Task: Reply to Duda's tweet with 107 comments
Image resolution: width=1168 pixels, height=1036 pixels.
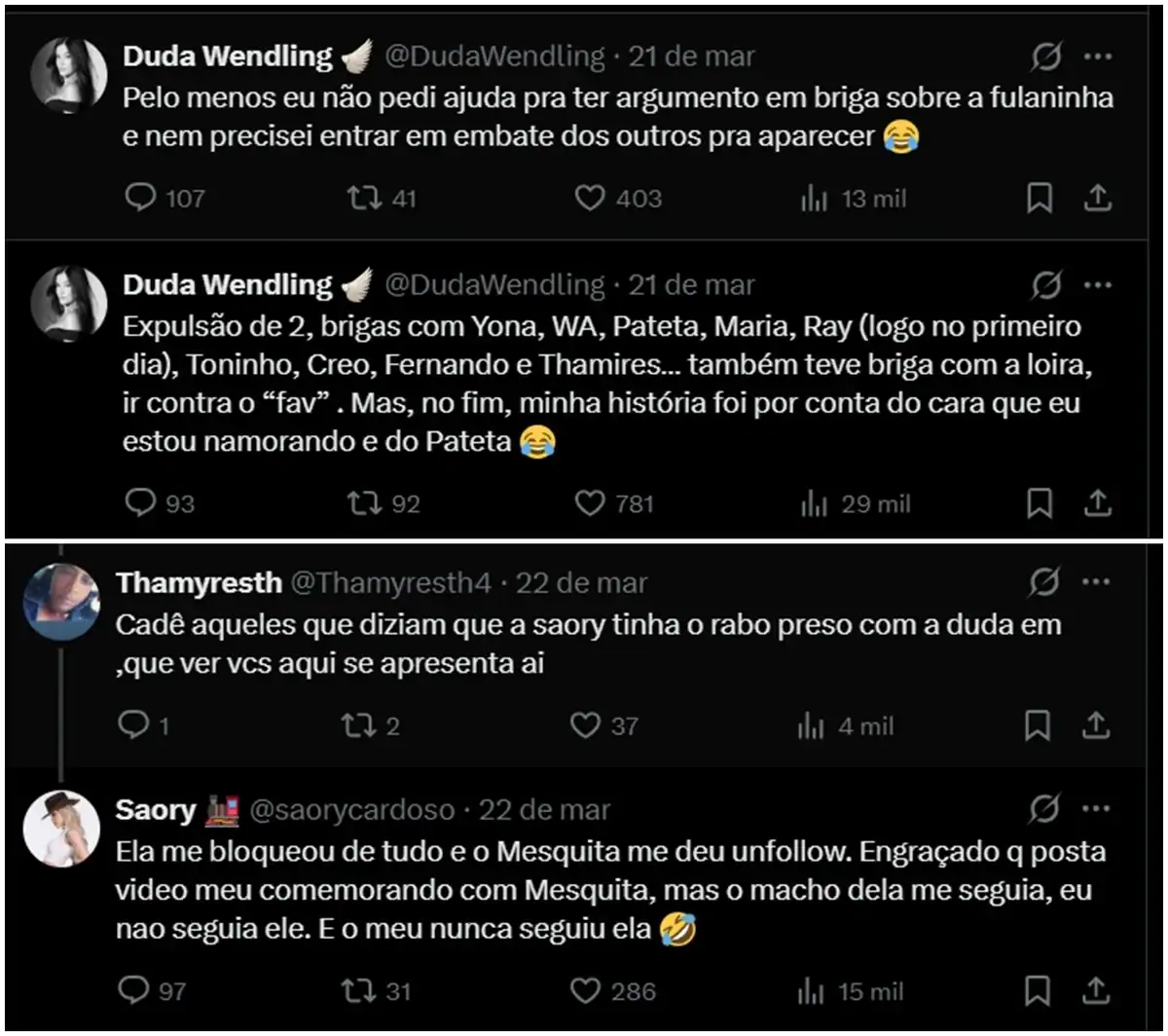Action: tap(142, 199)
